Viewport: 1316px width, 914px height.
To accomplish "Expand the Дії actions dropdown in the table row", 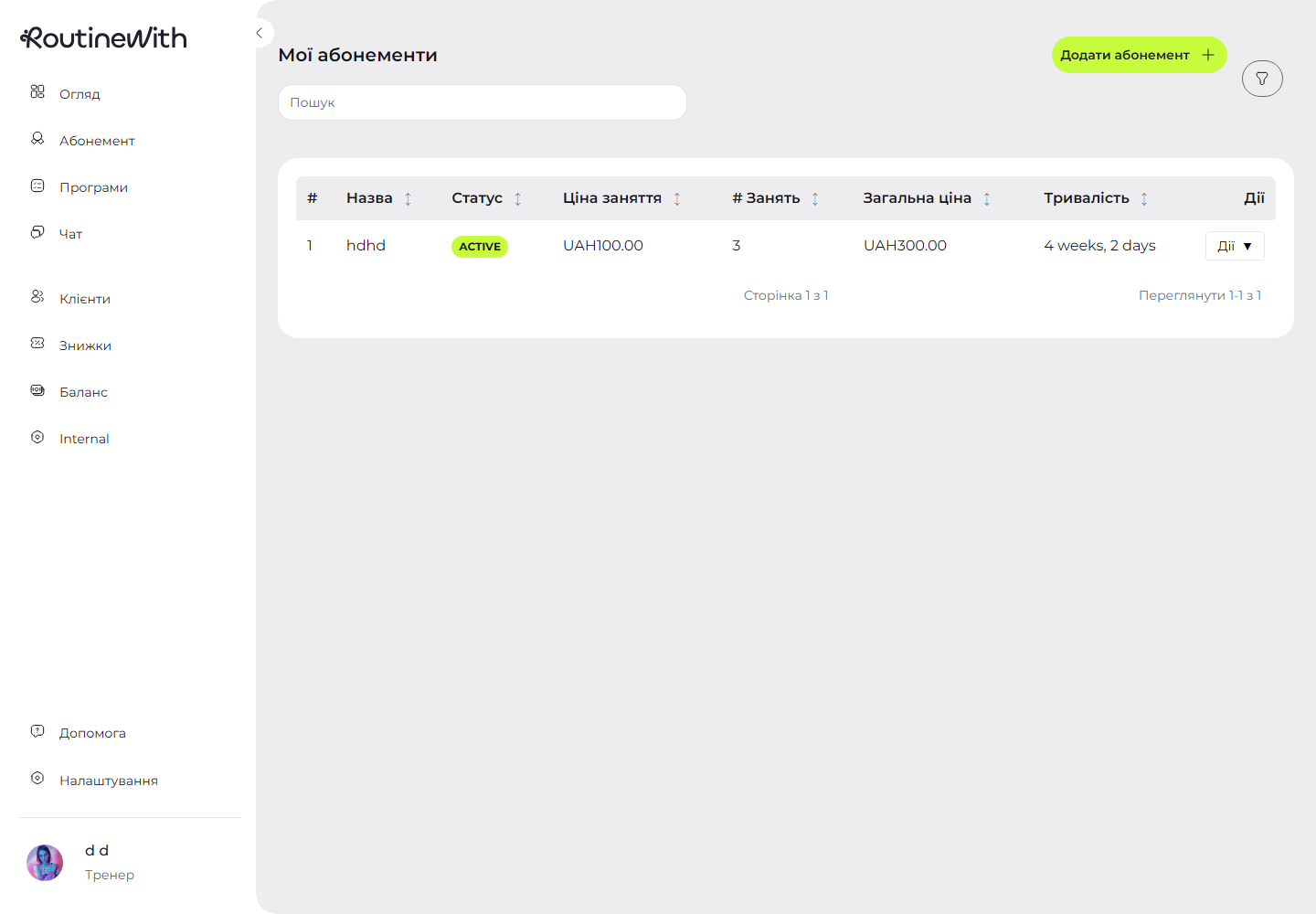I will pos(1235,245).
